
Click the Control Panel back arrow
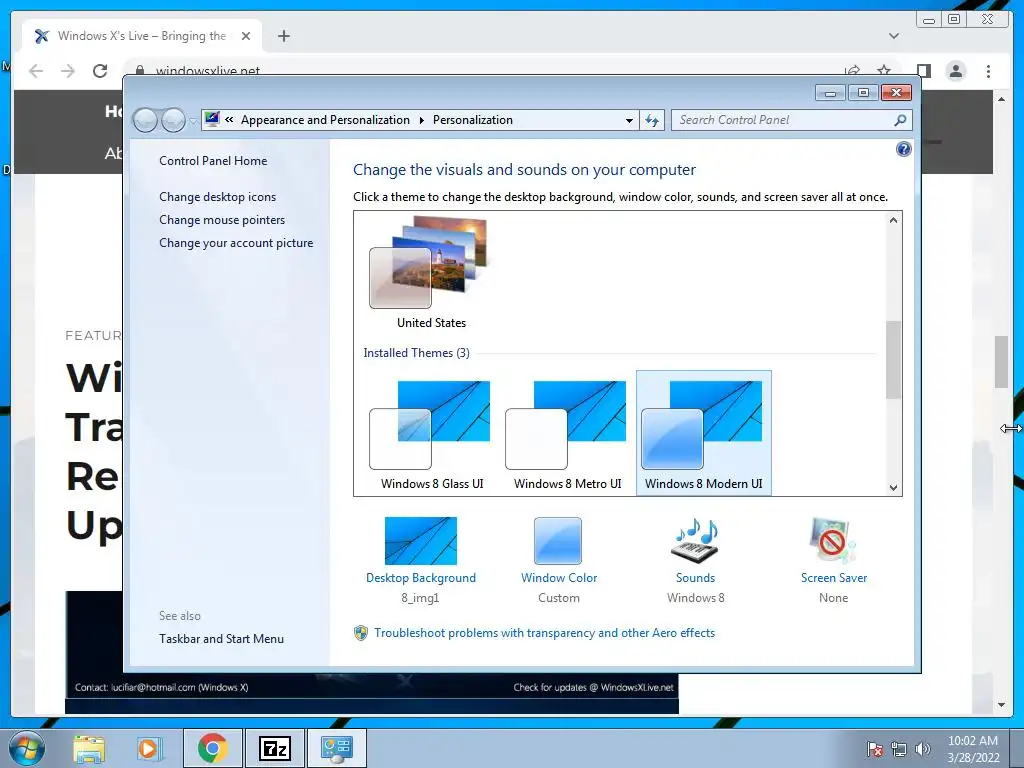pyautogui.click(x=145, y=120)
